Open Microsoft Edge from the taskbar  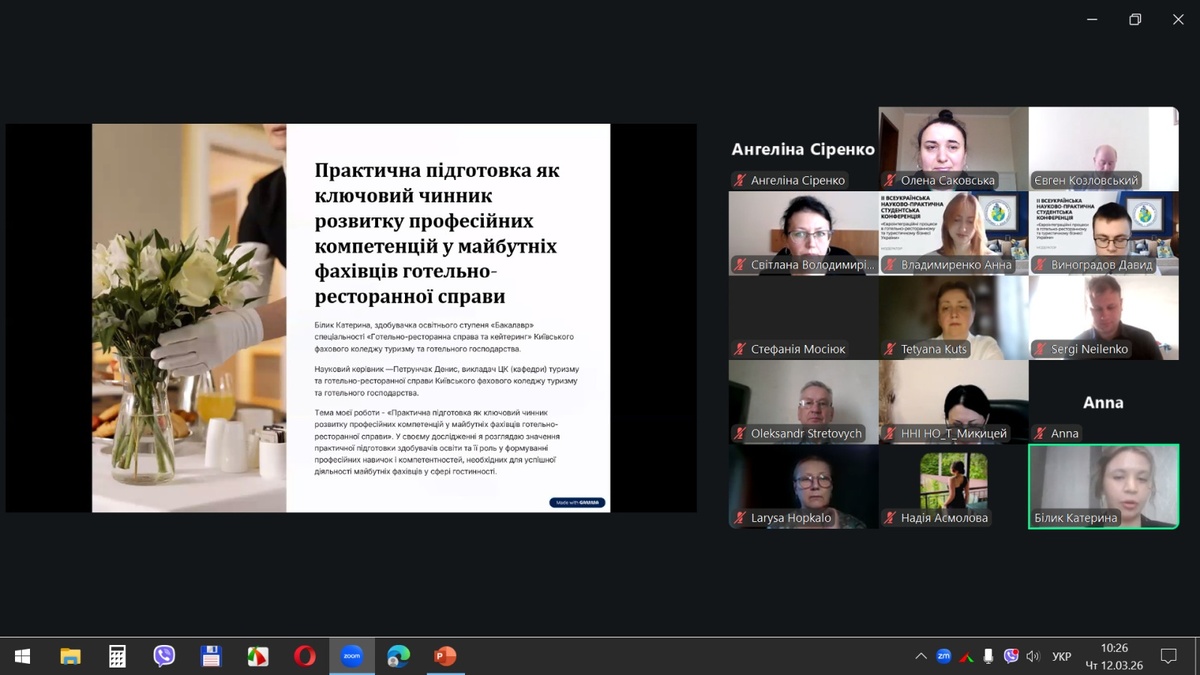point(398,656)
